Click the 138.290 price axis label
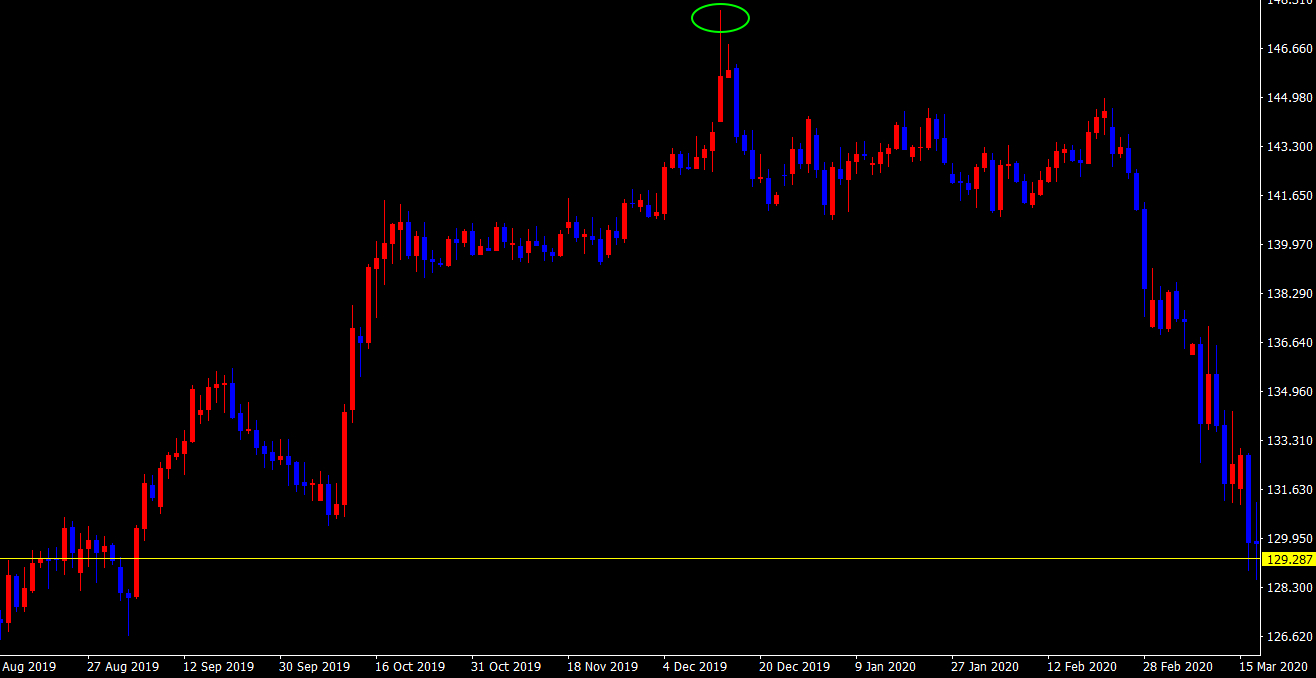This screenshot has height=678, width=1316. 1288,294
